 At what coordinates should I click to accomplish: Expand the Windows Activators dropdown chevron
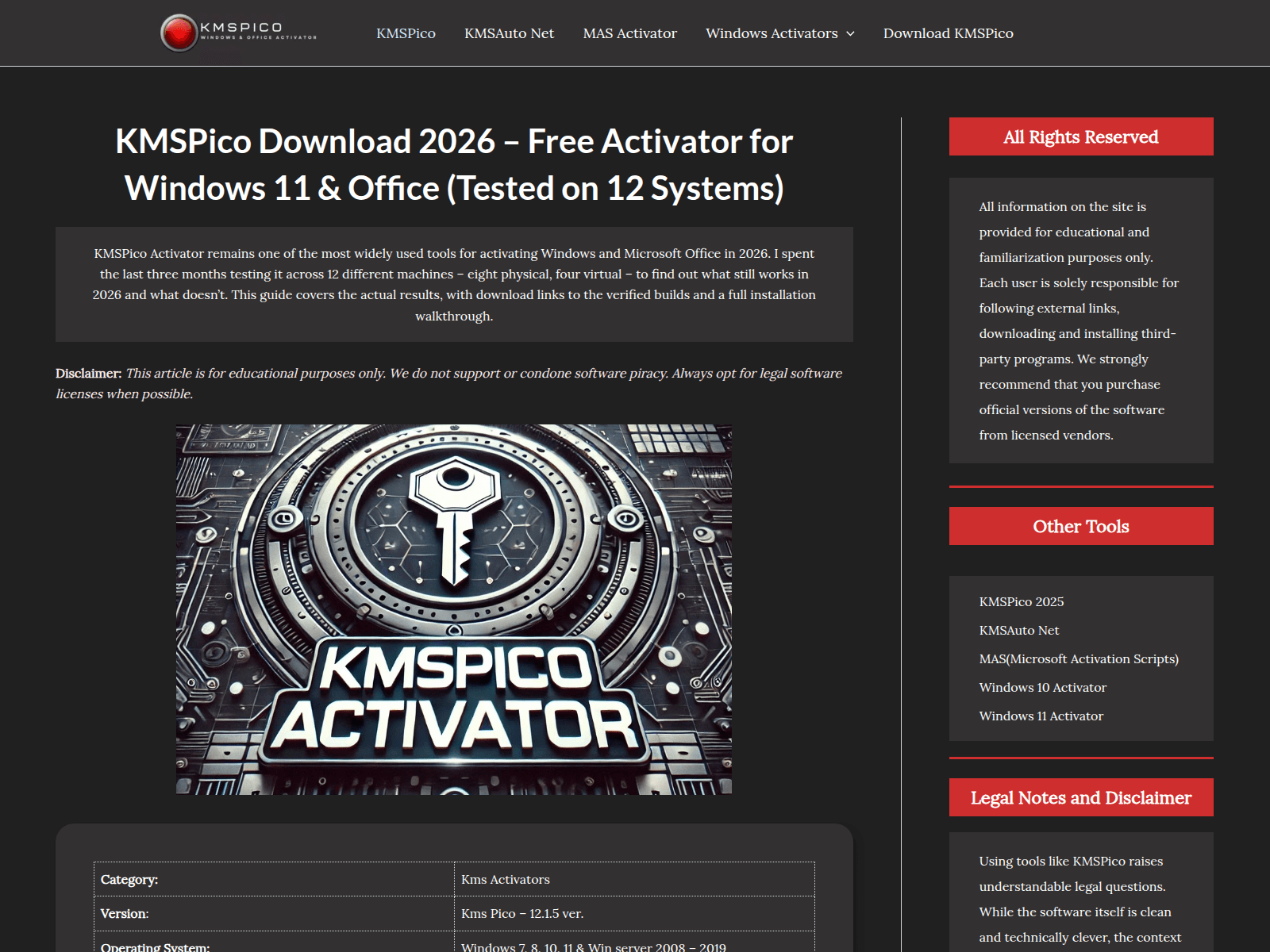[850, 33]
